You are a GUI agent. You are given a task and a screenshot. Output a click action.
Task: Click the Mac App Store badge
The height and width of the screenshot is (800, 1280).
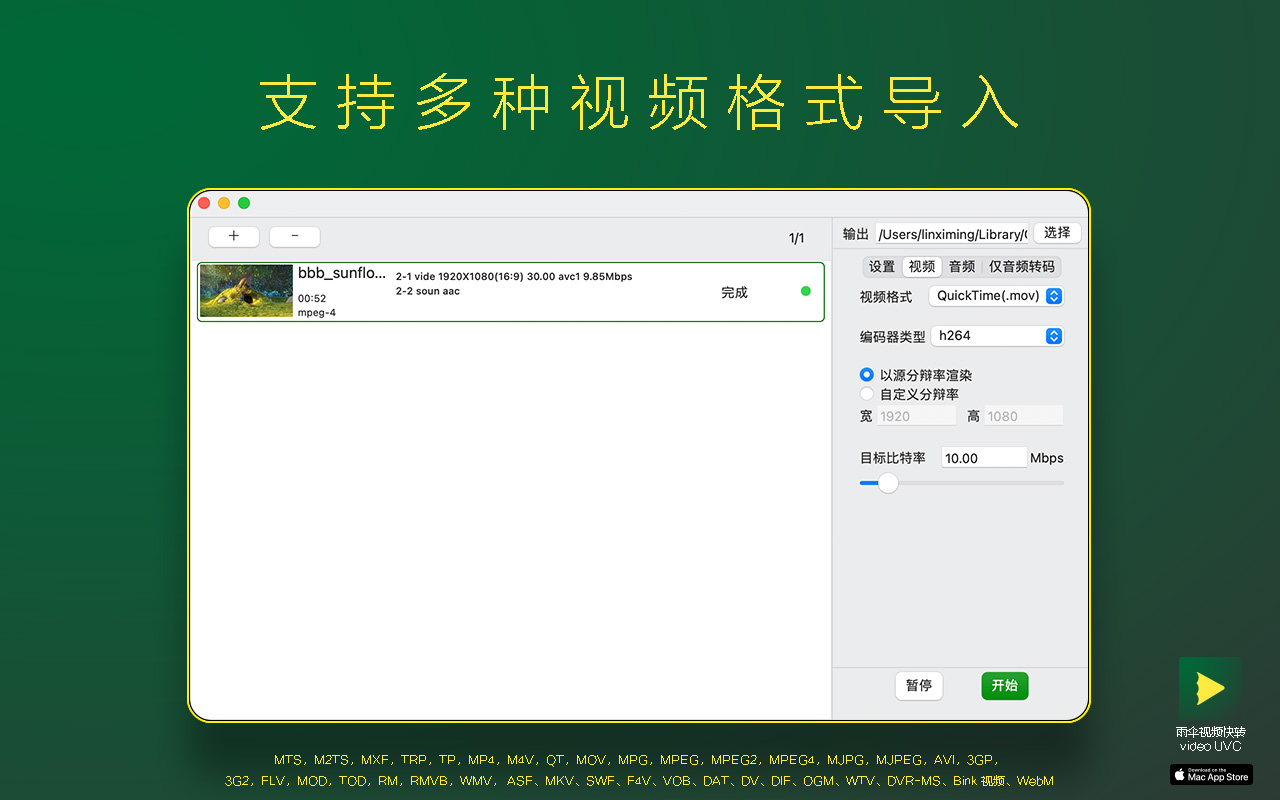(x=1211, y=775)
